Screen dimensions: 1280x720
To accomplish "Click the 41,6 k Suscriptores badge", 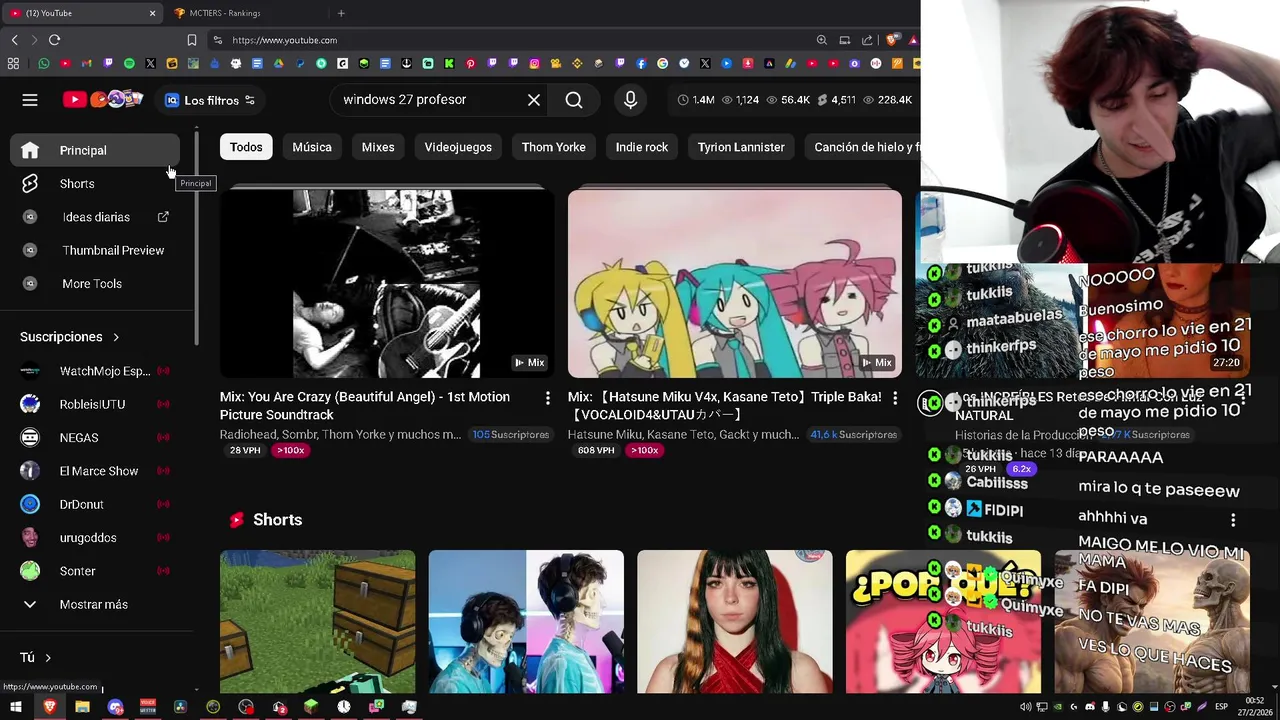I will [853, 435].
